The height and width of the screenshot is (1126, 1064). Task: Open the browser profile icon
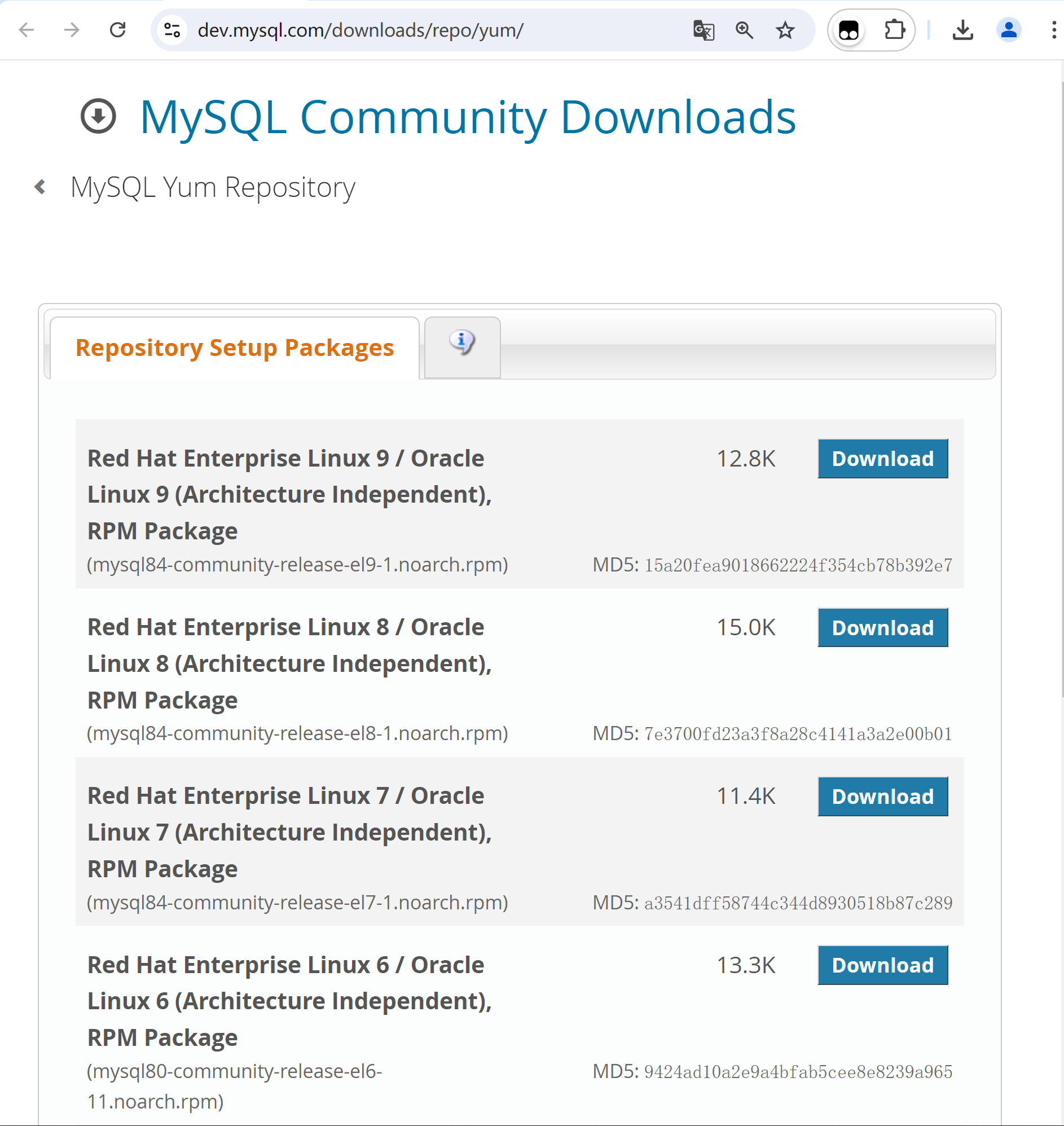(1009, 30)
